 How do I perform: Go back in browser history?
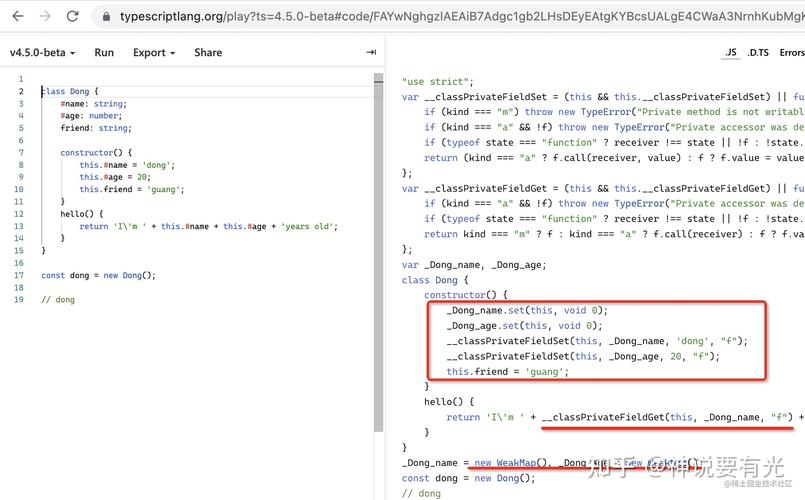pos(18,16)
